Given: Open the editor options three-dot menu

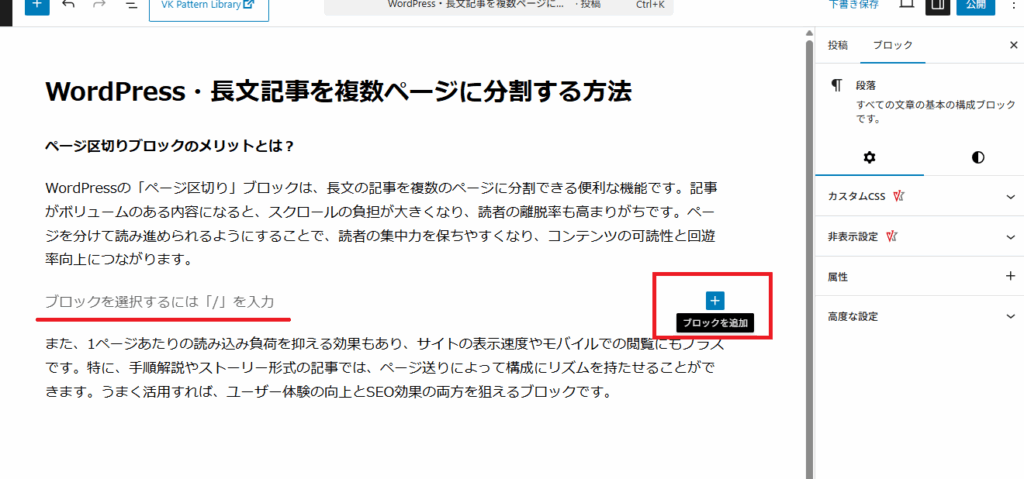Looking at the screenshot, I should click(1013, 5).
